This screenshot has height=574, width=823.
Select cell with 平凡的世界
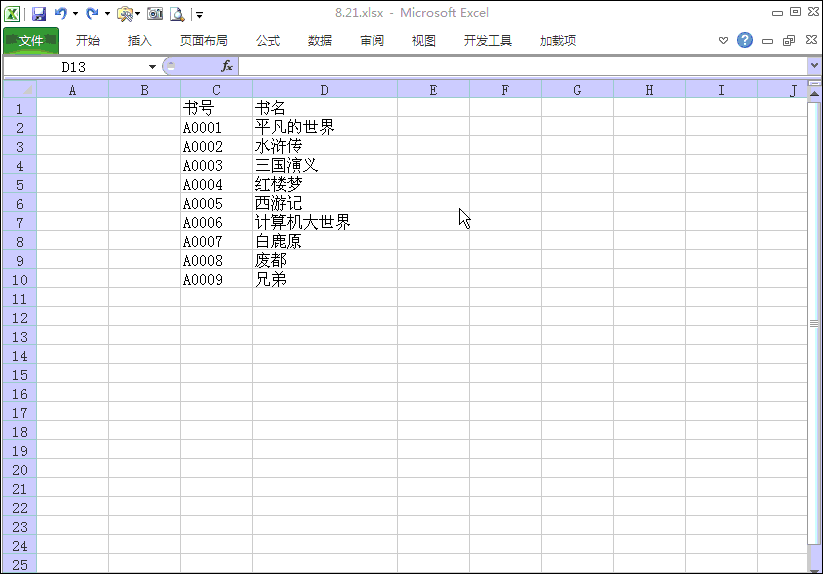(325, 127)
